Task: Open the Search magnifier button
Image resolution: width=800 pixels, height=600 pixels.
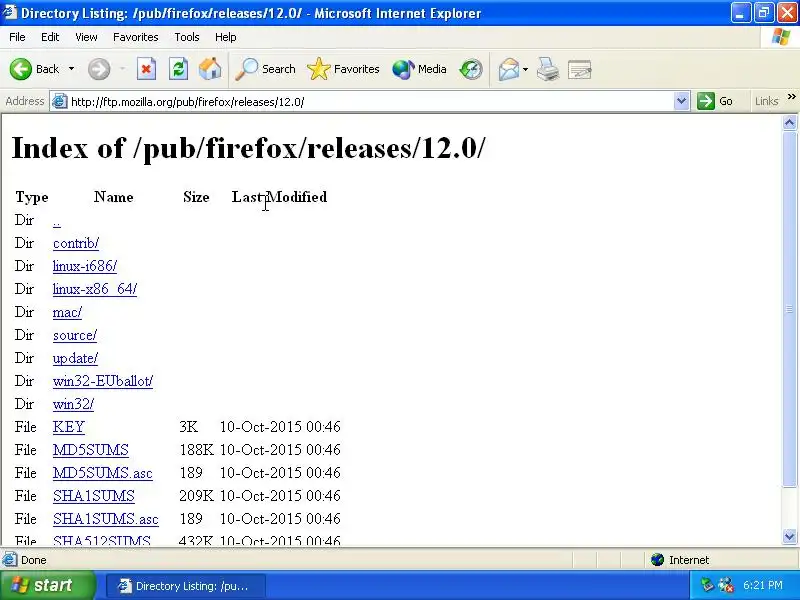Action: (x=265, y=69)
